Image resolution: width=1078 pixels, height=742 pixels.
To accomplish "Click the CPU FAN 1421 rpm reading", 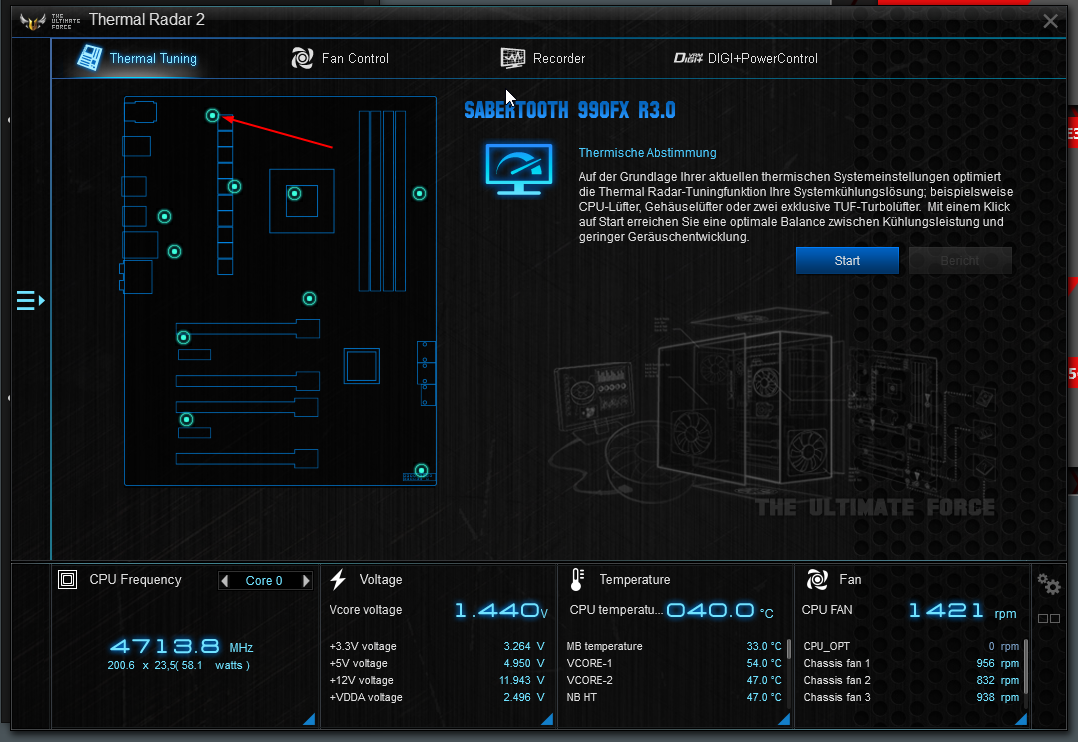I will [962, 611].
